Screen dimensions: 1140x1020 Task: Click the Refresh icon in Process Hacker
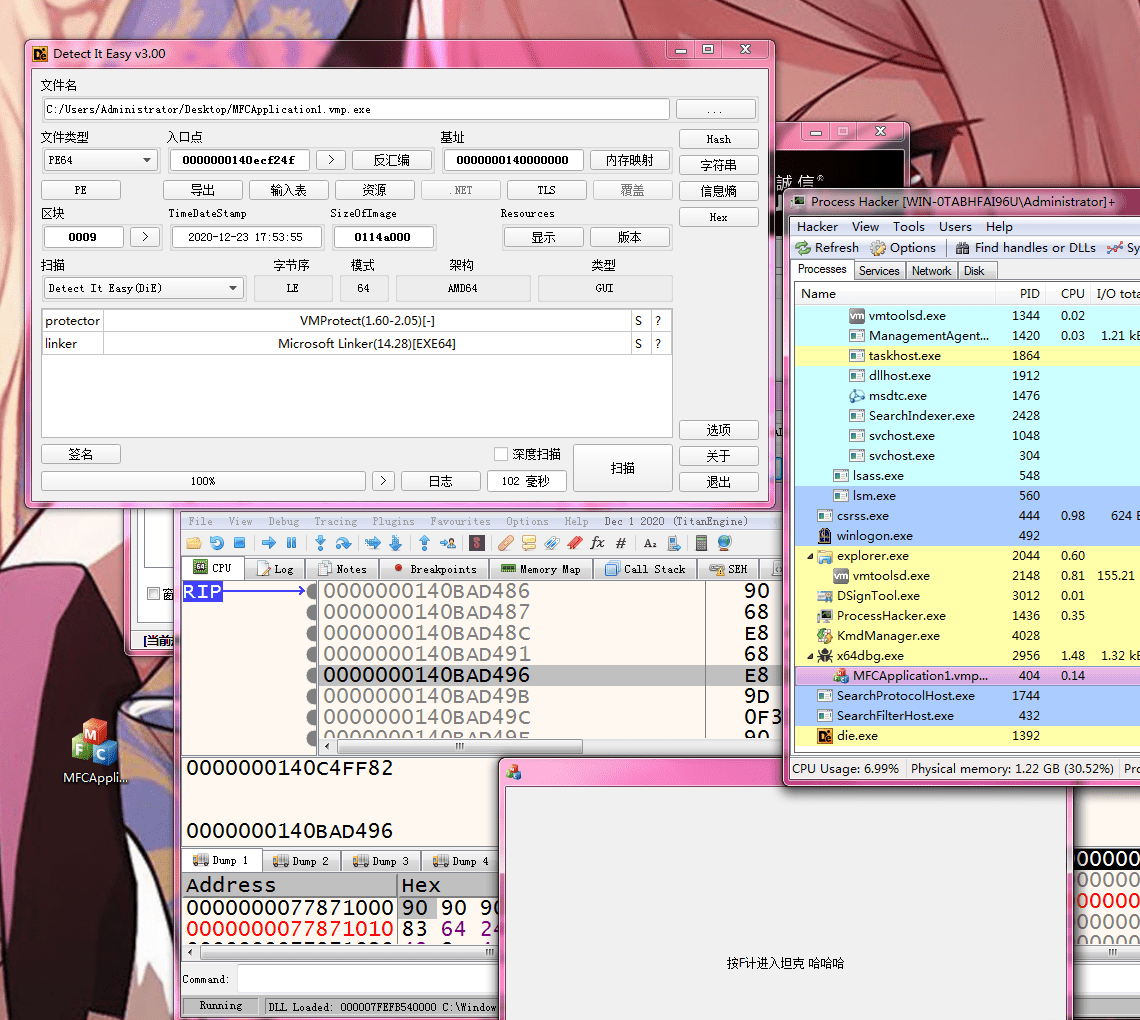click(827, 248)
